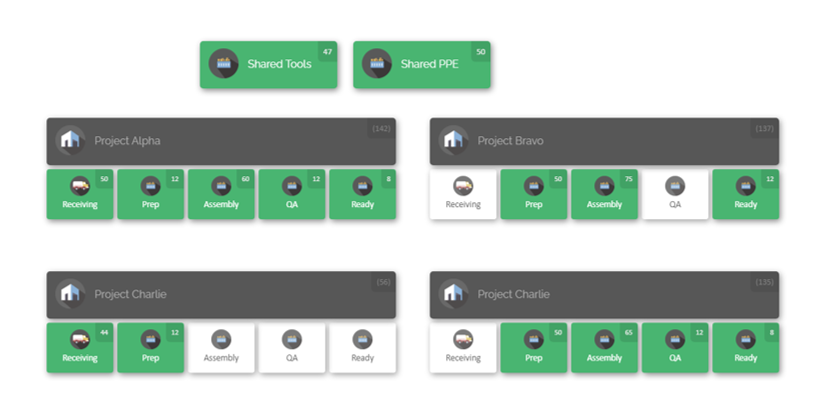Click the Project Alpha warehouse icon
This screenshot has height=413, width=827.
70,140
